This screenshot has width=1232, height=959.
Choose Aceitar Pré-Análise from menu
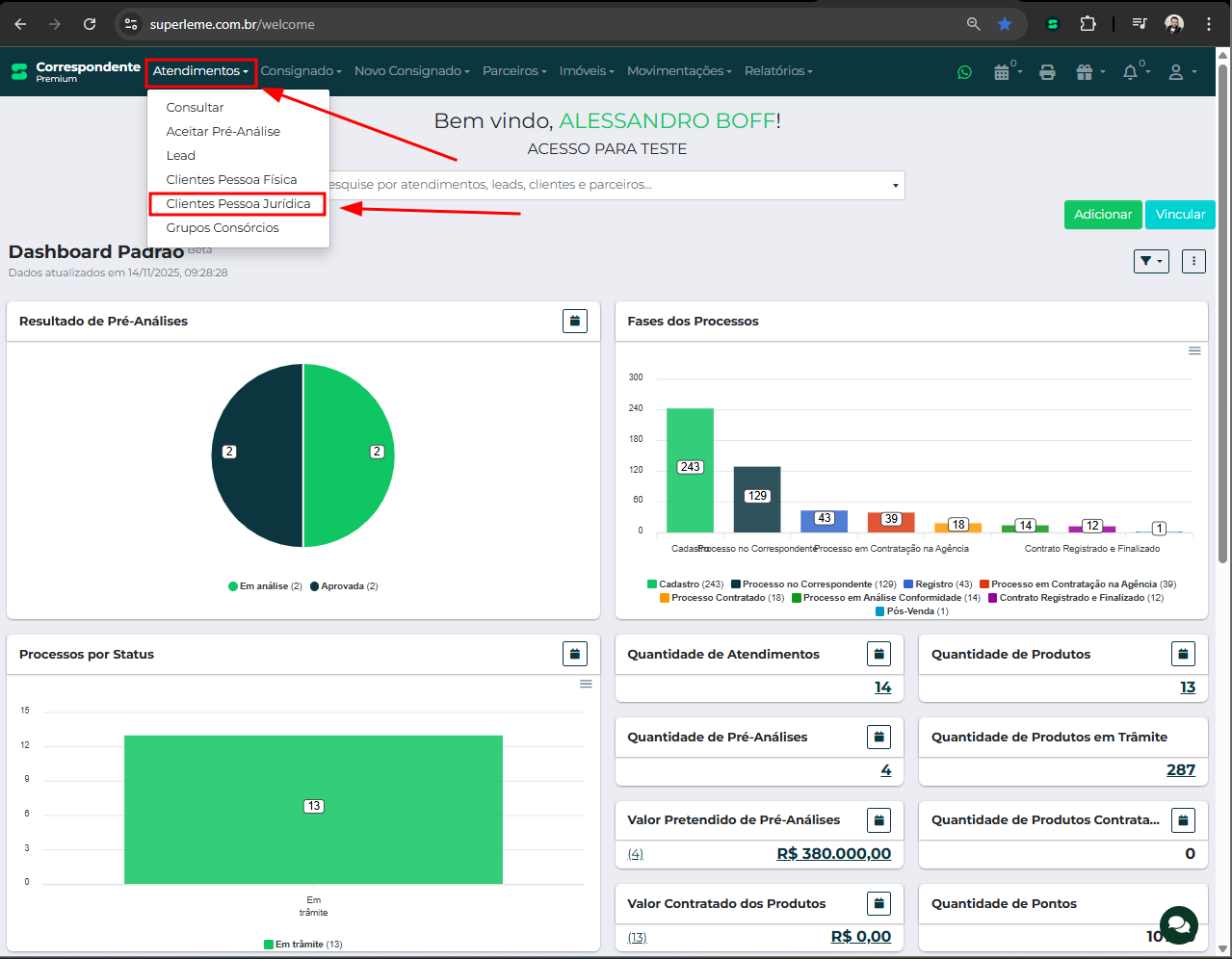pyautogui.click(x=223, y=132)
